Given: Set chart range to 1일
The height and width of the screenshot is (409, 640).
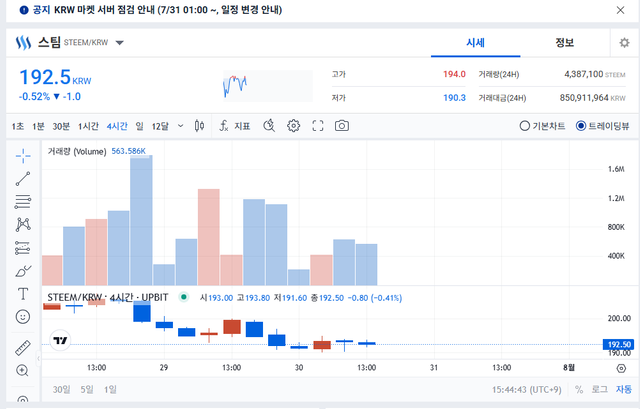Looking at the screenshot, I should pos(110,389).
